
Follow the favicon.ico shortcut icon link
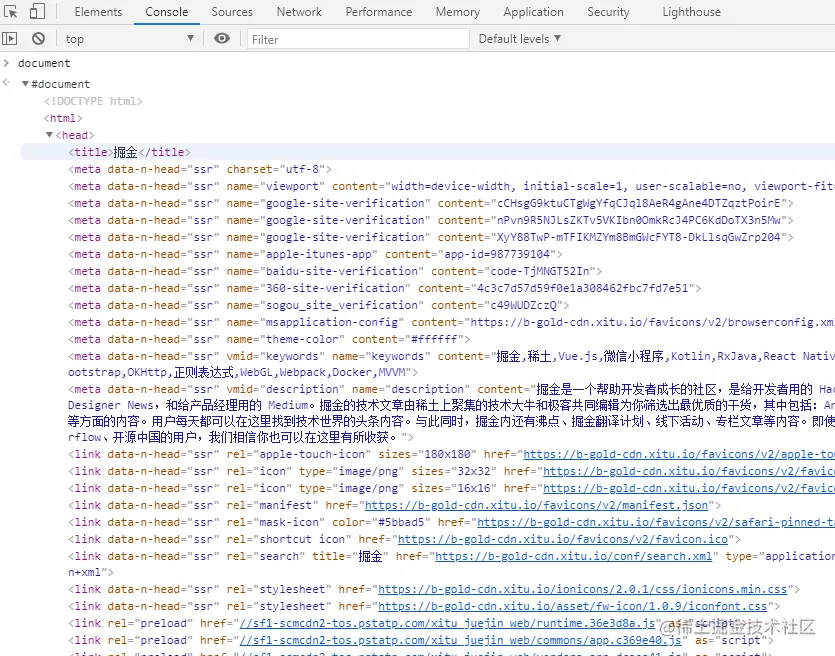(563, 539)
